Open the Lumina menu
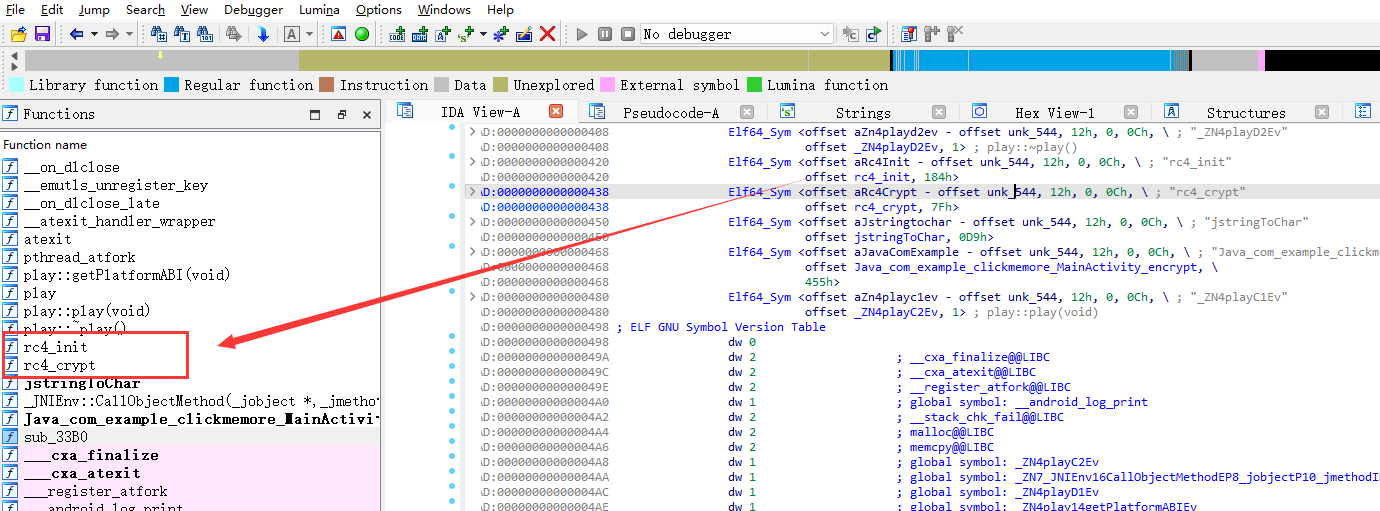 (319, 9)
